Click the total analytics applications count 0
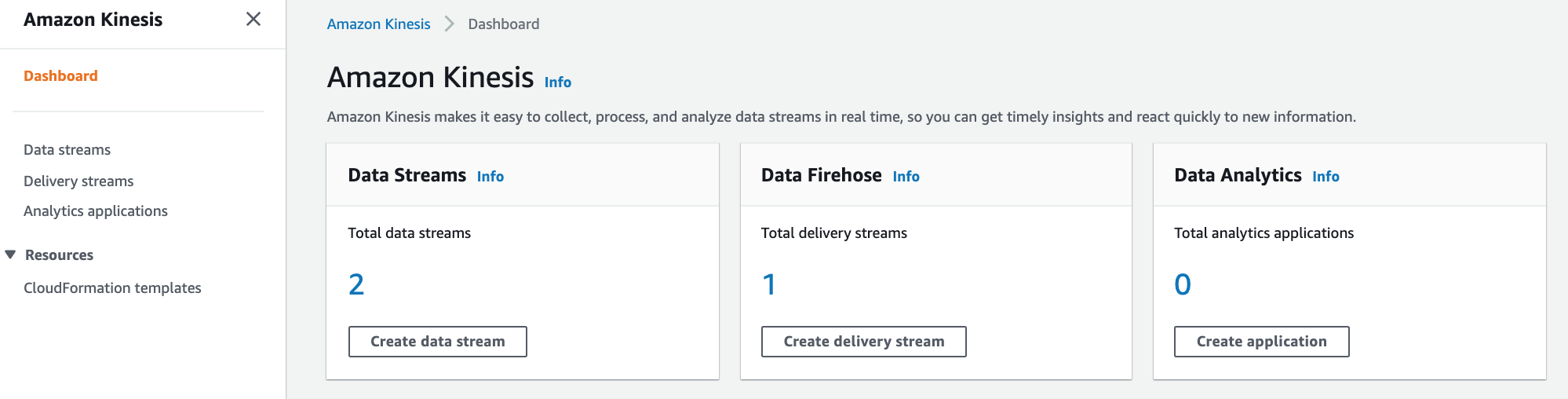Viewport: 1568px width, 399px height. pyautogui.click(x=1182, y=284)
